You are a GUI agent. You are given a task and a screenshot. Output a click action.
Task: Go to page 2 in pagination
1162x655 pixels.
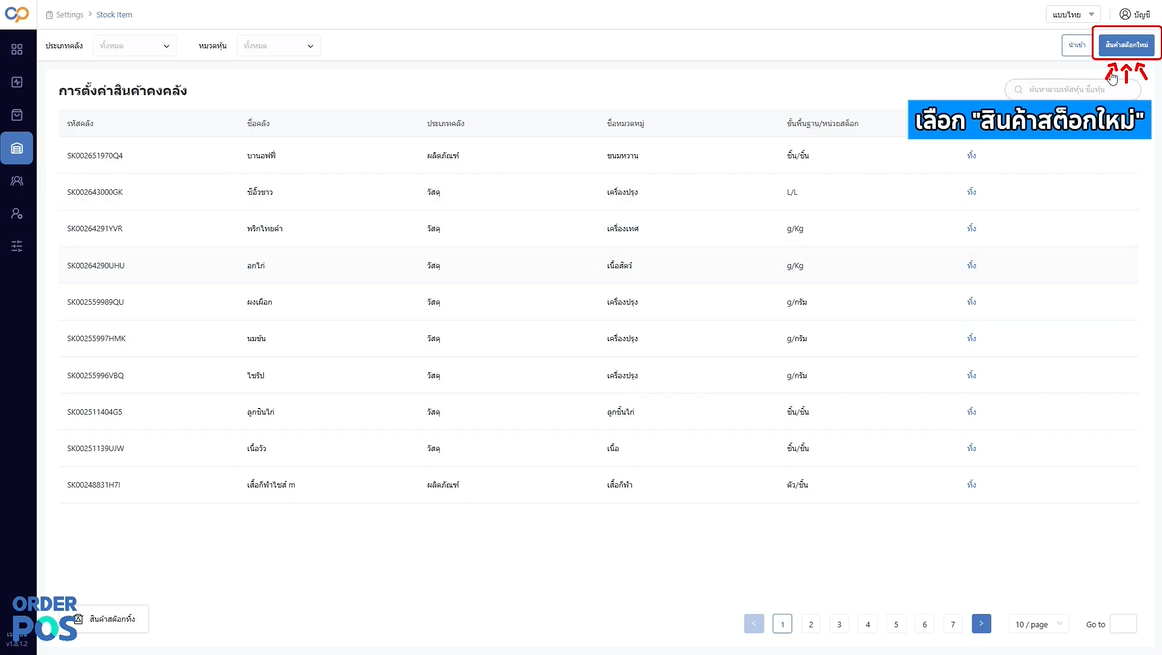[811, 624]
